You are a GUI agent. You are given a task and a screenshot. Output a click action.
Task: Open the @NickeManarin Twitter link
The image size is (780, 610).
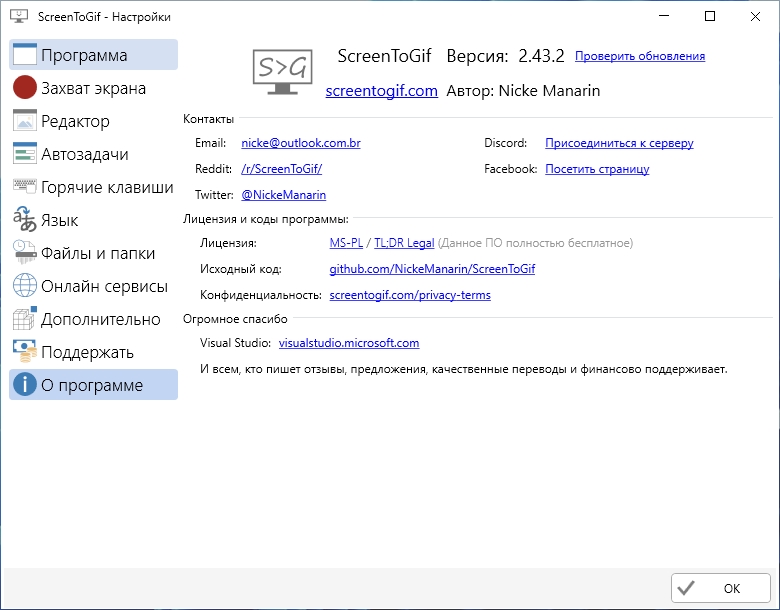(x=284, y=195)
